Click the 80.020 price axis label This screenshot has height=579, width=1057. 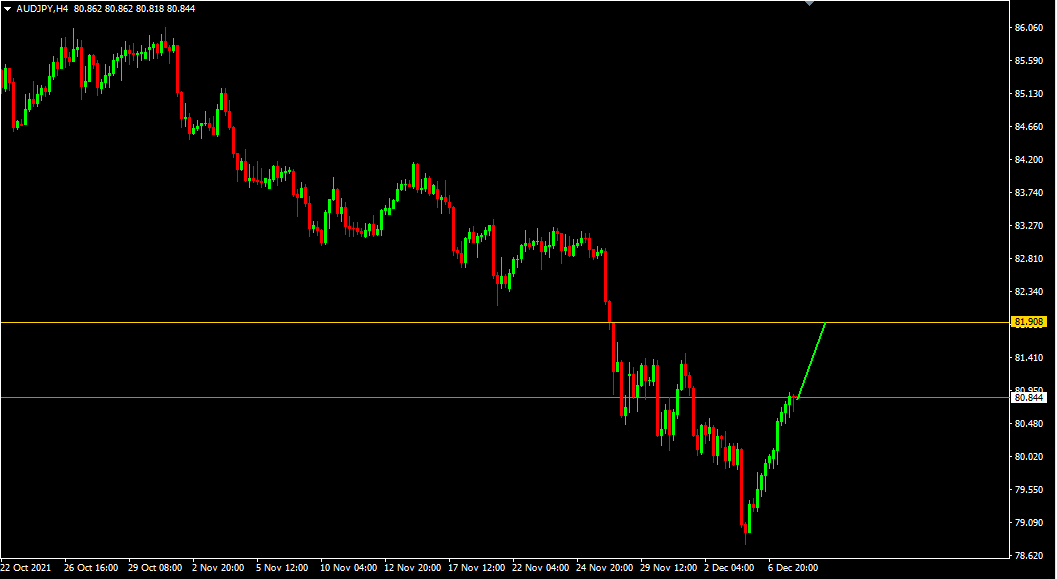coord(1029,456)
